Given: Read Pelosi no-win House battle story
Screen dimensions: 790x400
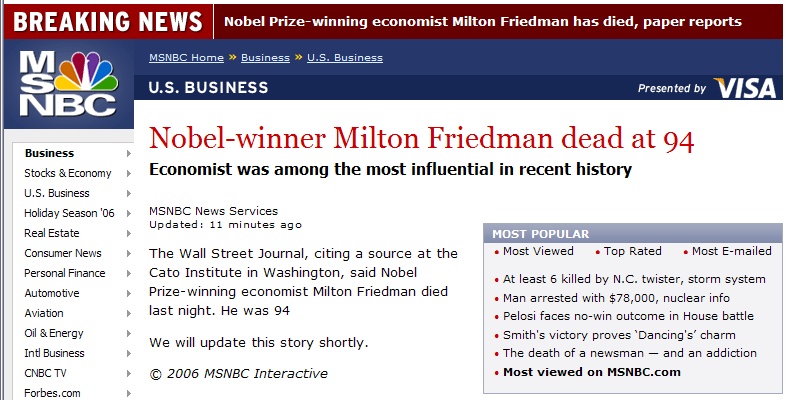Looking at the screenshot, I should coord(628,316).
